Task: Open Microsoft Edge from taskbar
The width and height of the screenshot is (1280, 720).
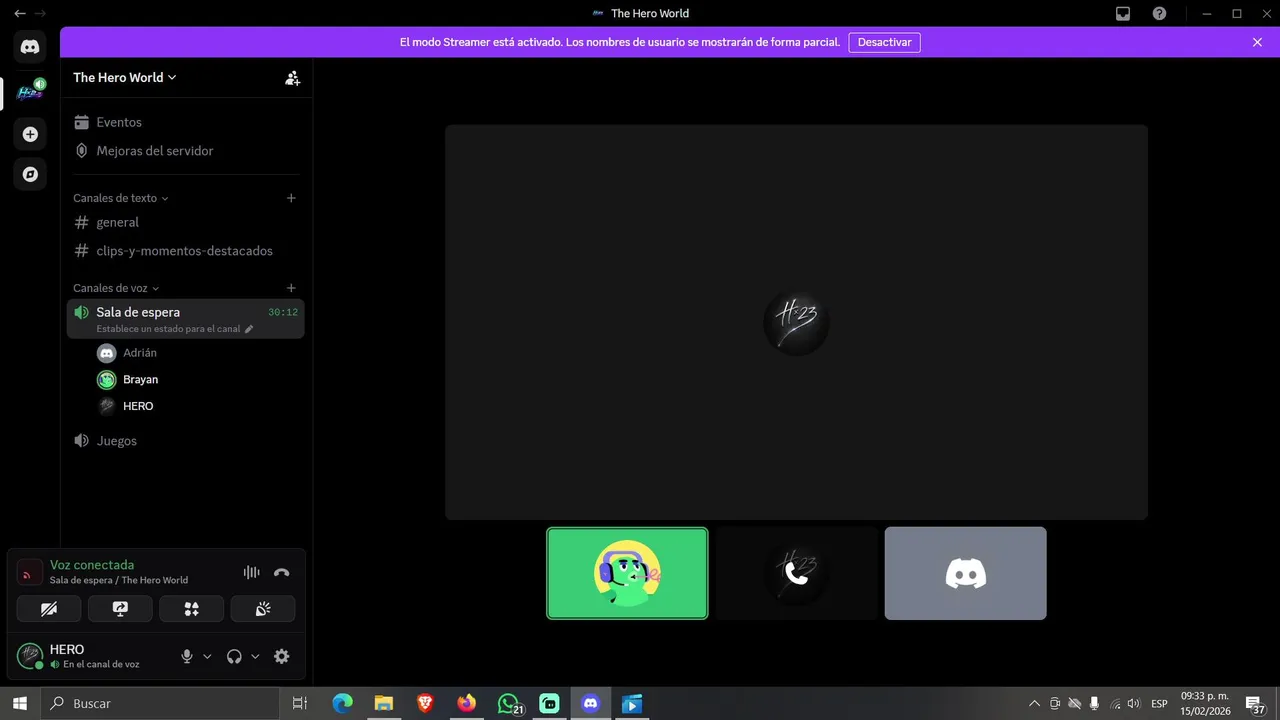Action: pos(342,703)
